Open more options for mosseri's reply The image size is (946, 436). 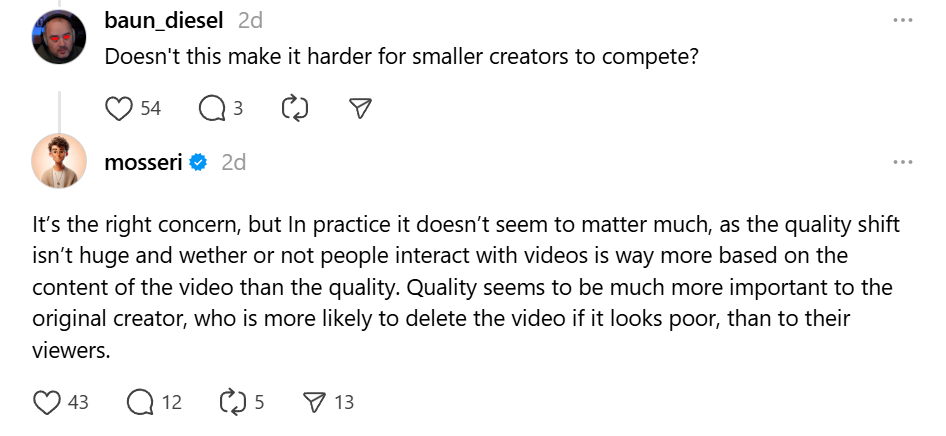(902, 162)
